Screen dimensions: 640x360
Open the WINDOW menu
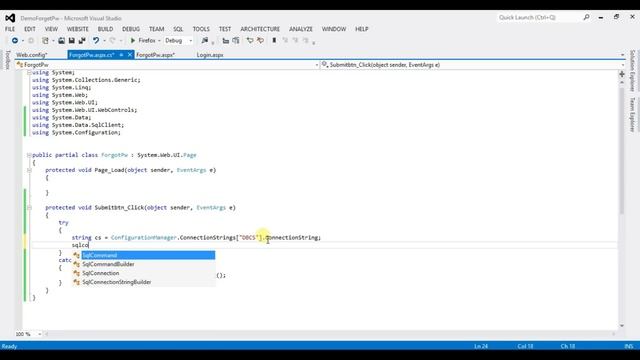(334, 29)
